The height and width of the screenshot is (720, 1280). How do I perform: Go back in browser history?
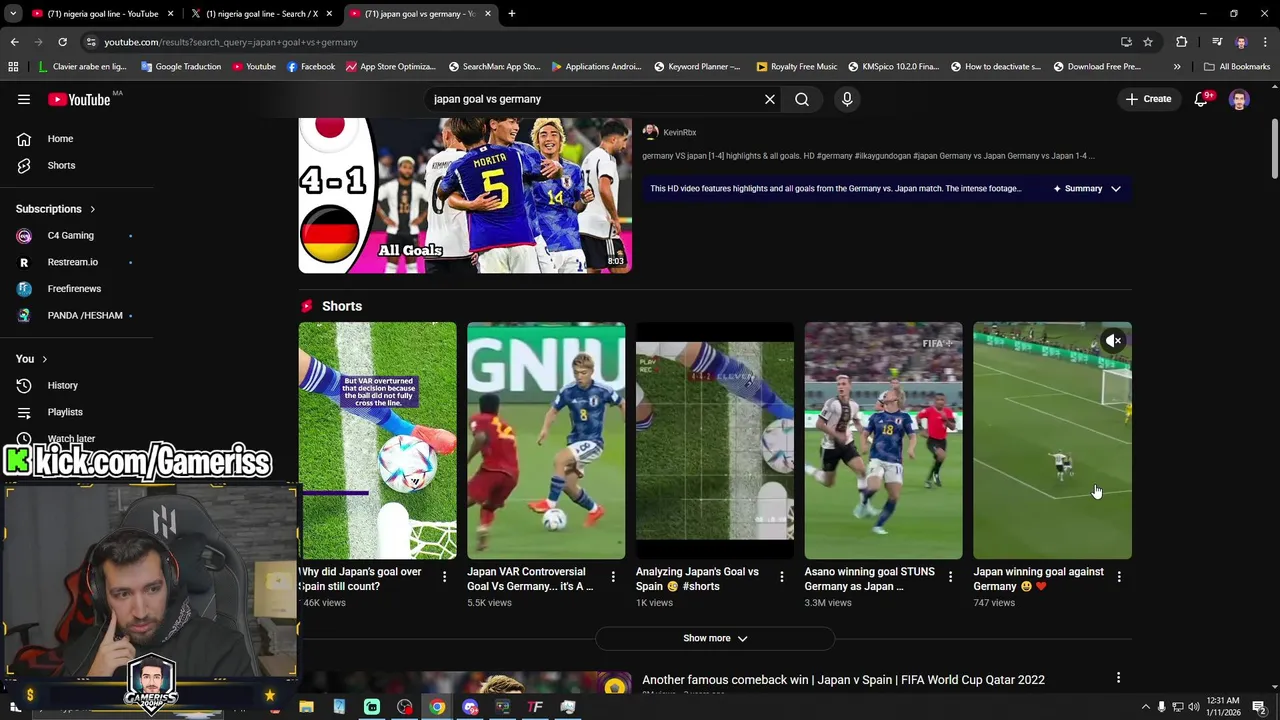click(x=14, y=42)
